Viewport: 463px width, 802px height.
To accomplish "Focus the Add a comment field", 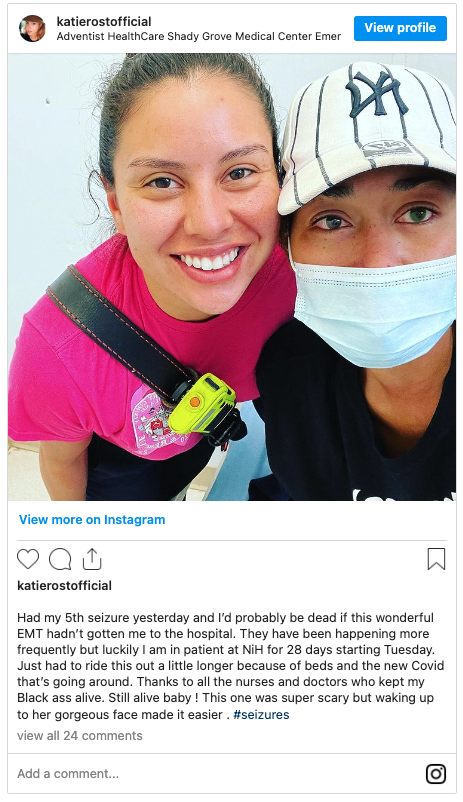I will click(x=215, y=774).
